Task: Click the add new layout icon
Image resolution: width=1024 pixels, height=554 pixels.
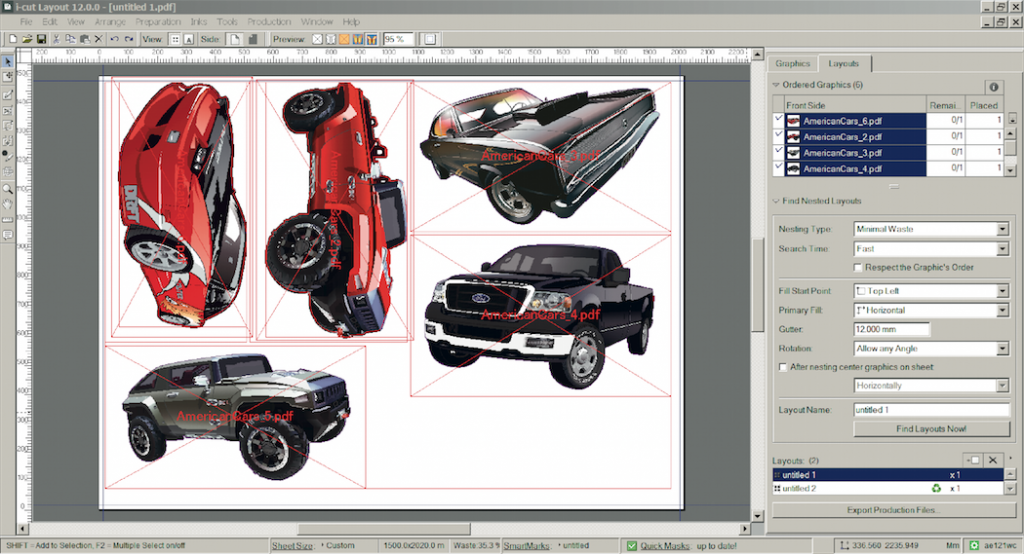Action: (973, 460)
